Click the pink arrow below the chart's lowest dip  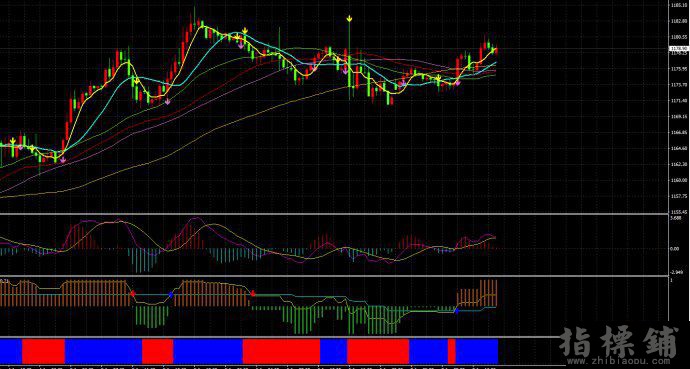click(x=63, y=160)
